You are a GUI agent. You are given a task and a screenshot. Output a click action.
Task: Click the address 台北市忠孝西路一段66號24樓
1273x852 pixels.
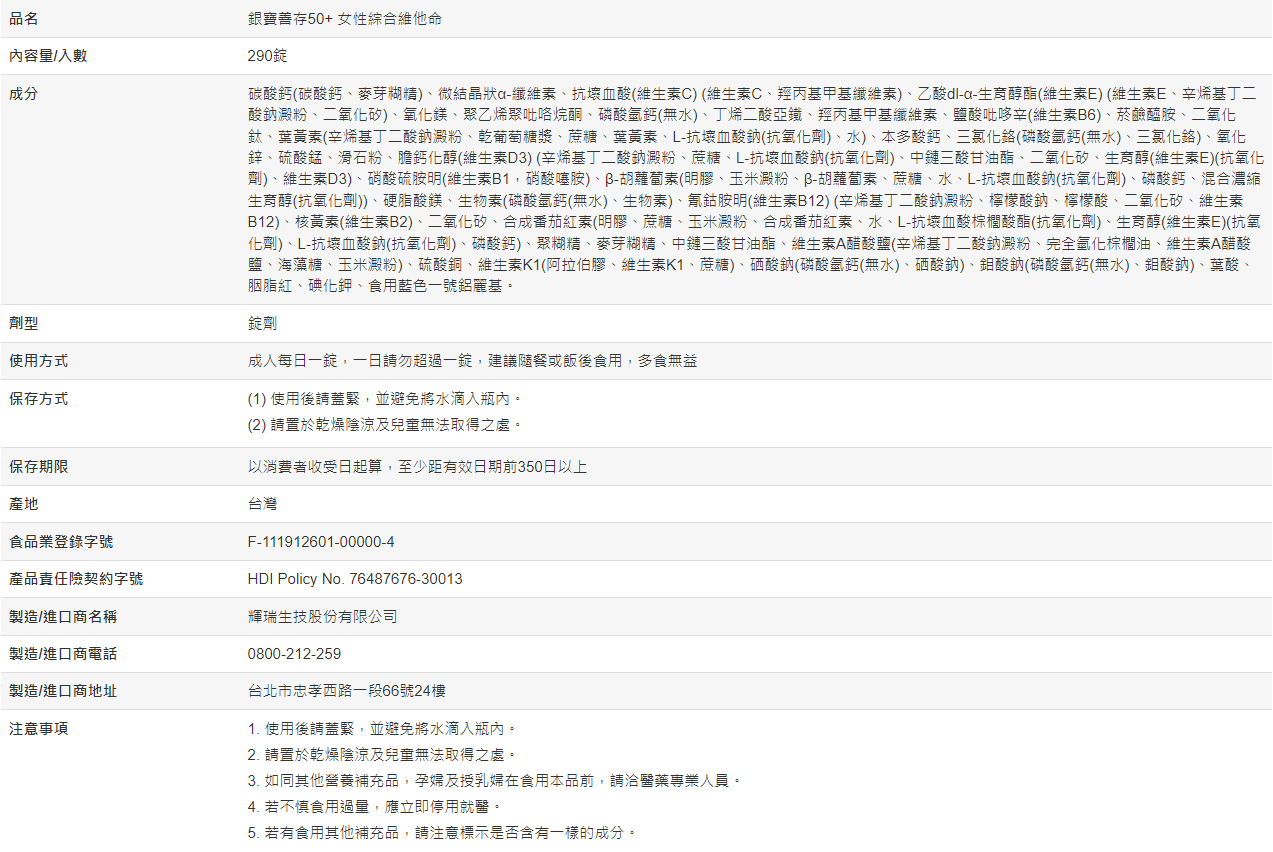346,691
